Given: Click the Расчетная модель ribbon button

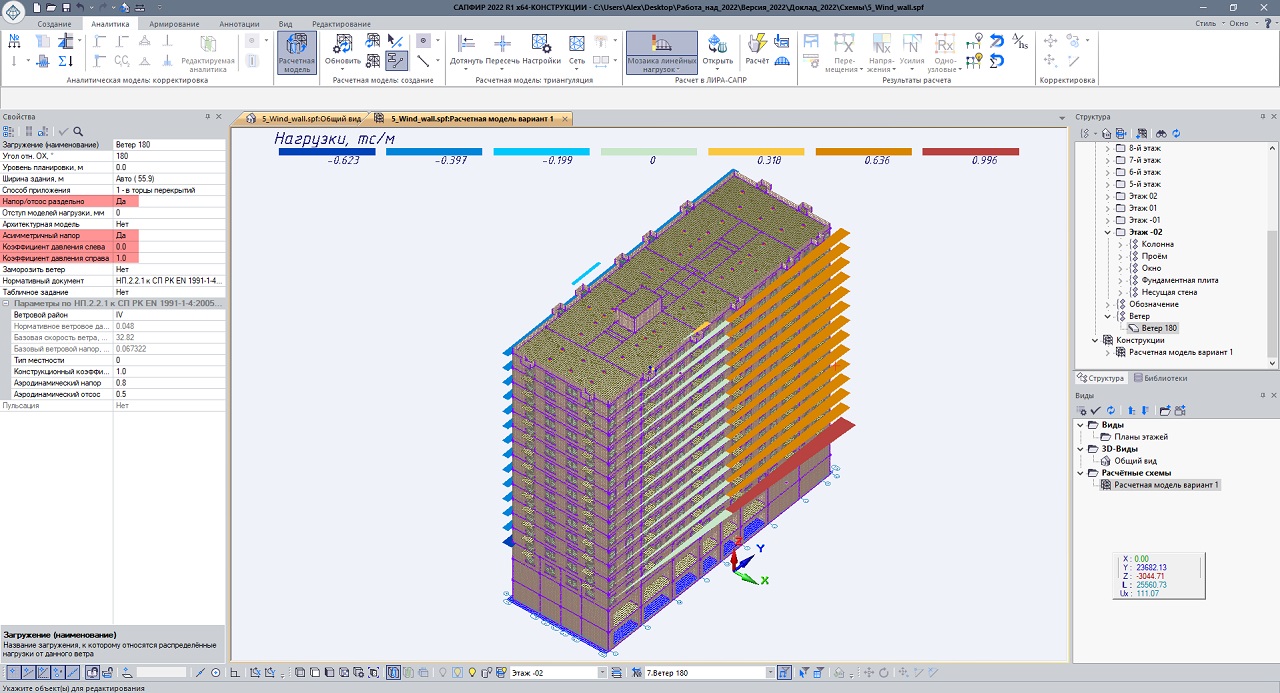Looking at the screenshot, I should coord(296,52).
